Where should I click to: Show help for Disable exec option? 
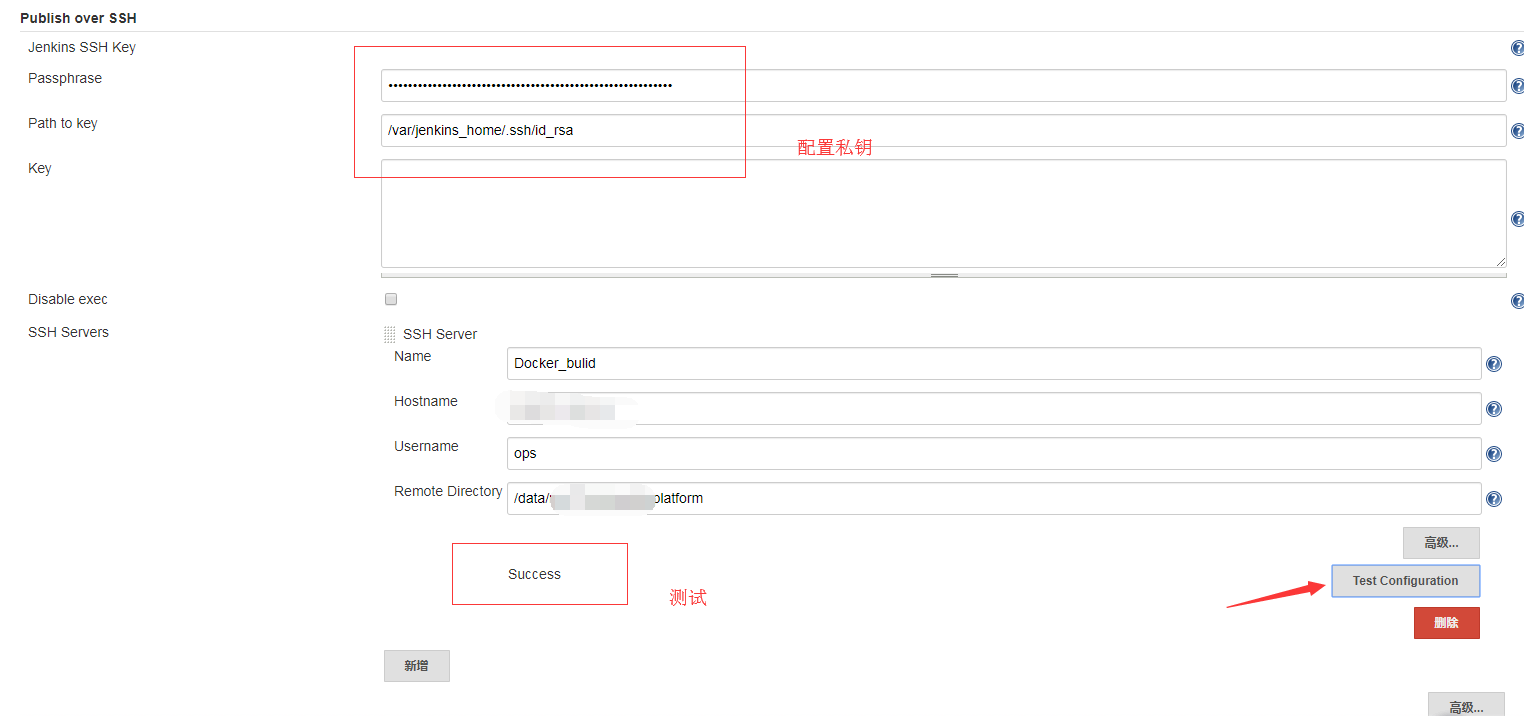click(x=1517, y=301)
